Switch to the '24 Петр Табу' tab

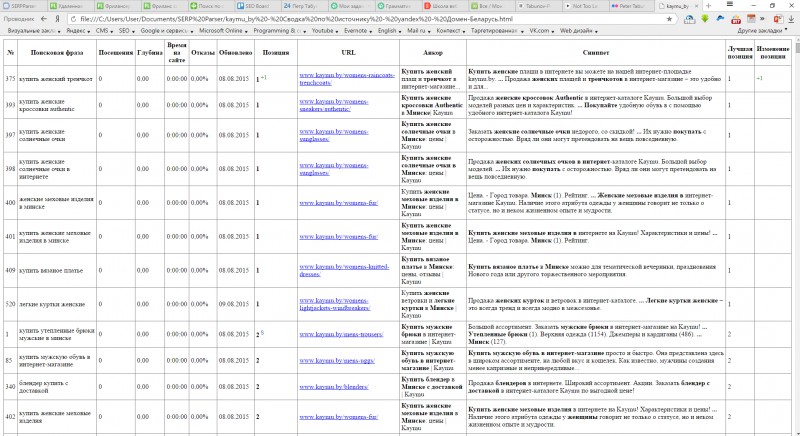tap(303, 6)
